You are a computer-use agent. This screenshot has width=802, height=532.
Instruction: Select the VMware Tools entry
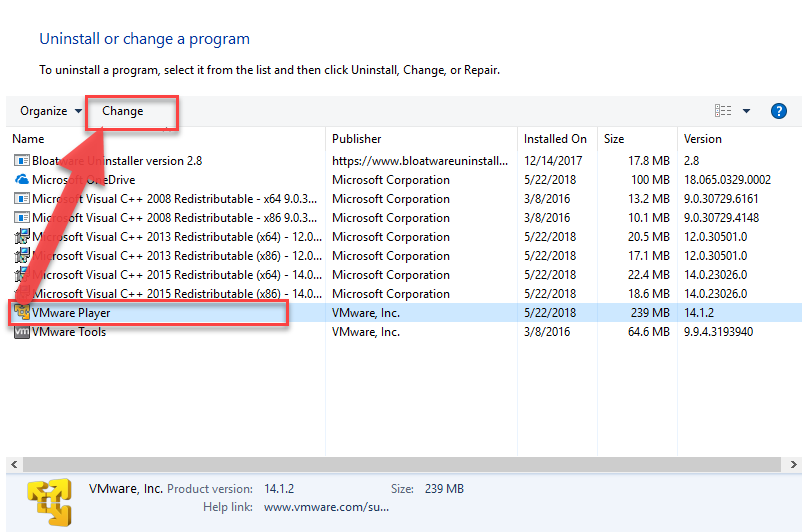click(x=69, y=331)
